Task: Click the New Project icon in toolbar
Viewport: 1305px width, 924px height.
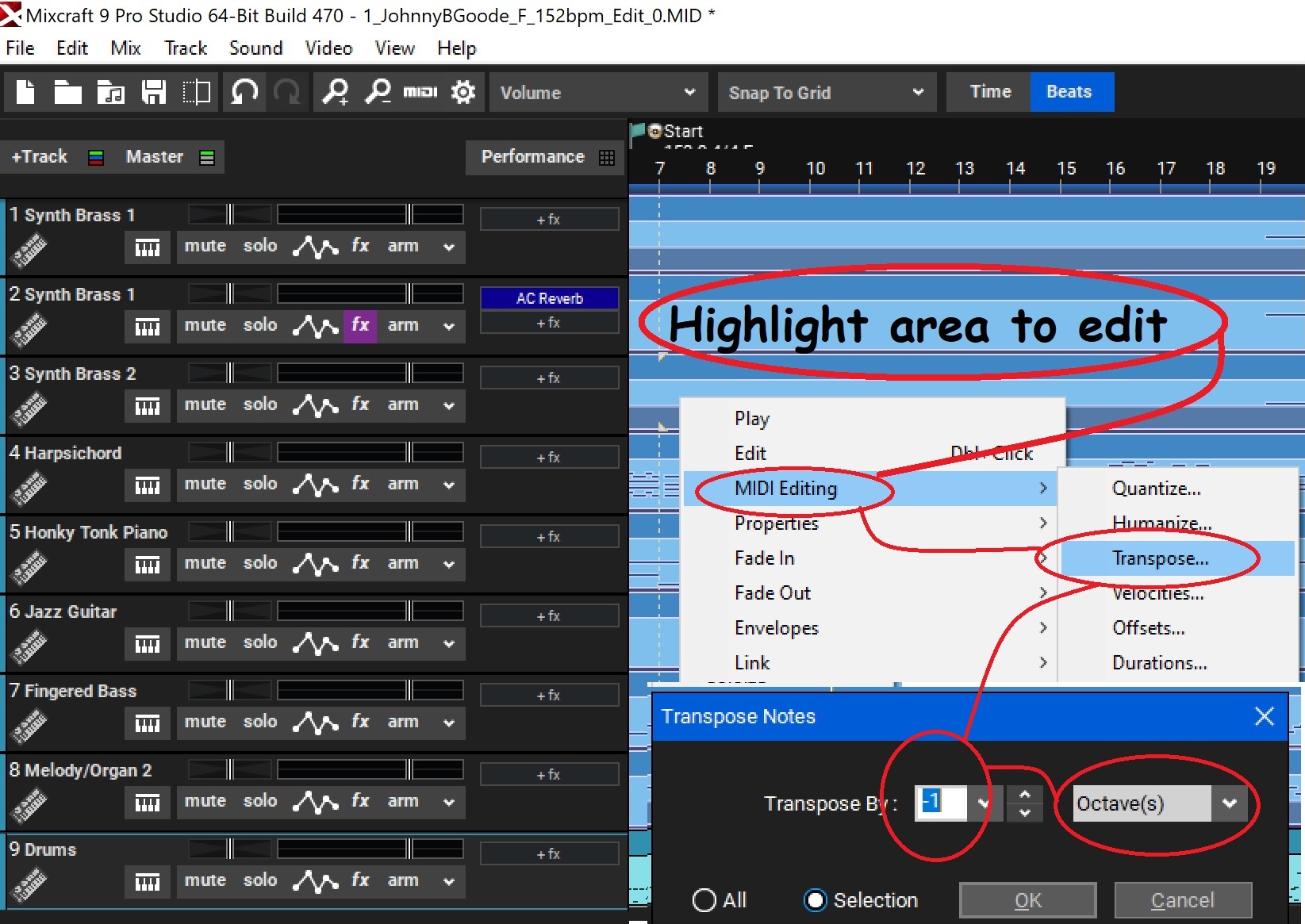Action: coord(26,93)
